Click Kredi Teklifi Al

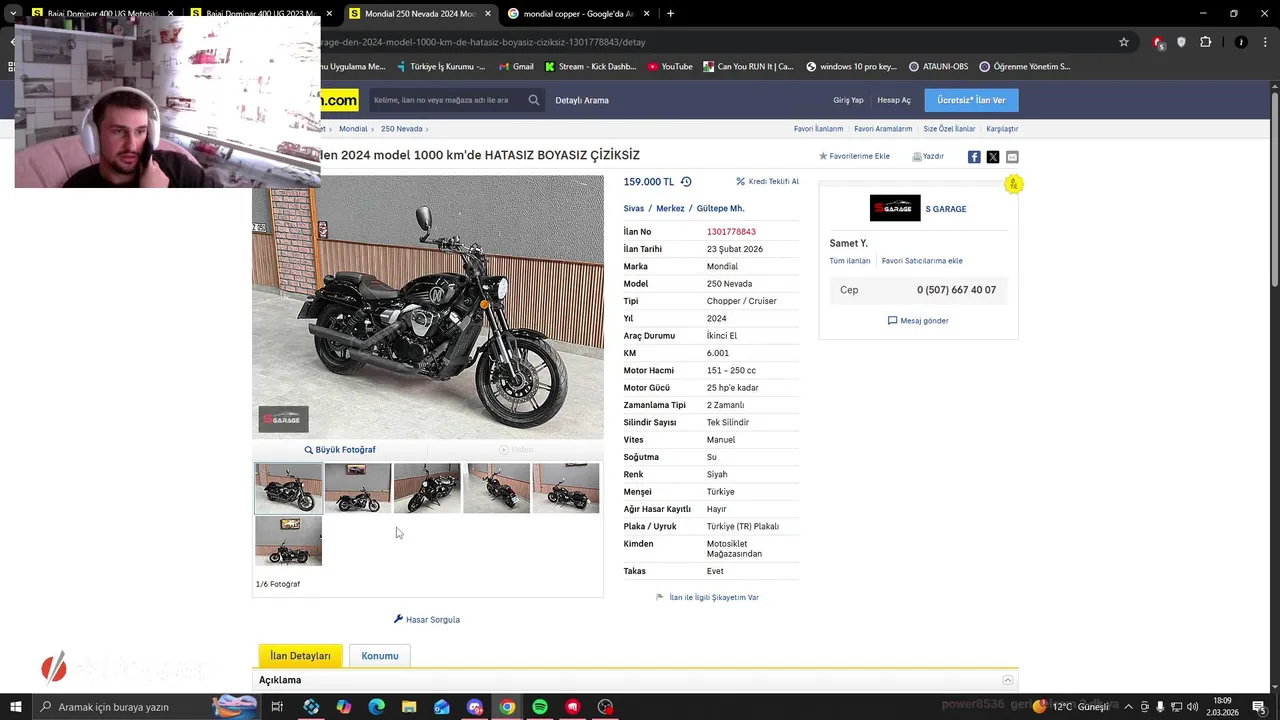click(768, 182)
